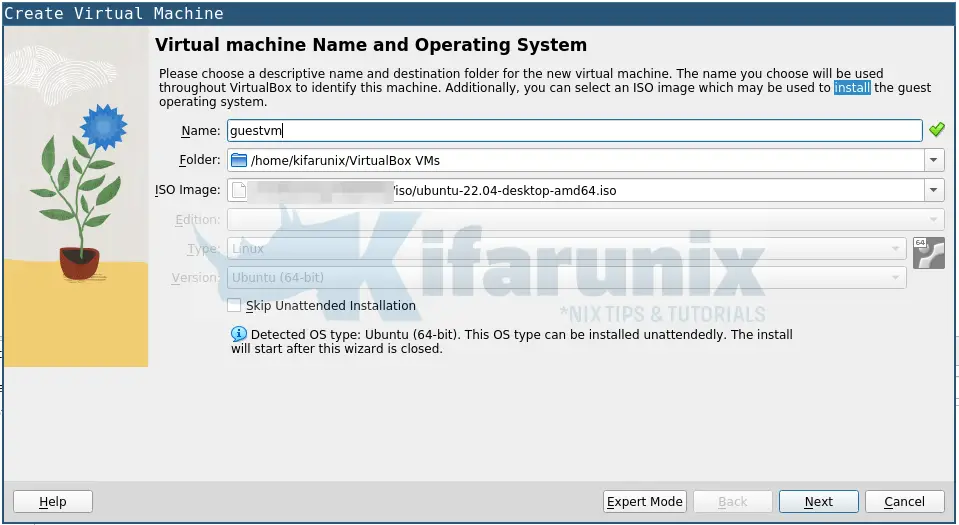Enable Skip Unattended Installation checkbox

pos(234,305)
